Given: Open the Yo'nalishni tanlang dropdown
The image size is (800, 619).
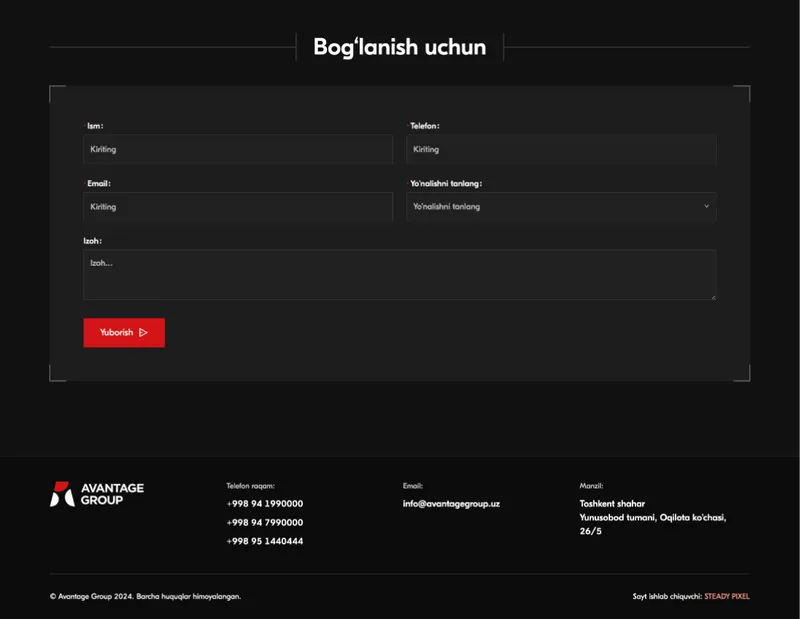Looking at the screenshot, I should (560, 206).
